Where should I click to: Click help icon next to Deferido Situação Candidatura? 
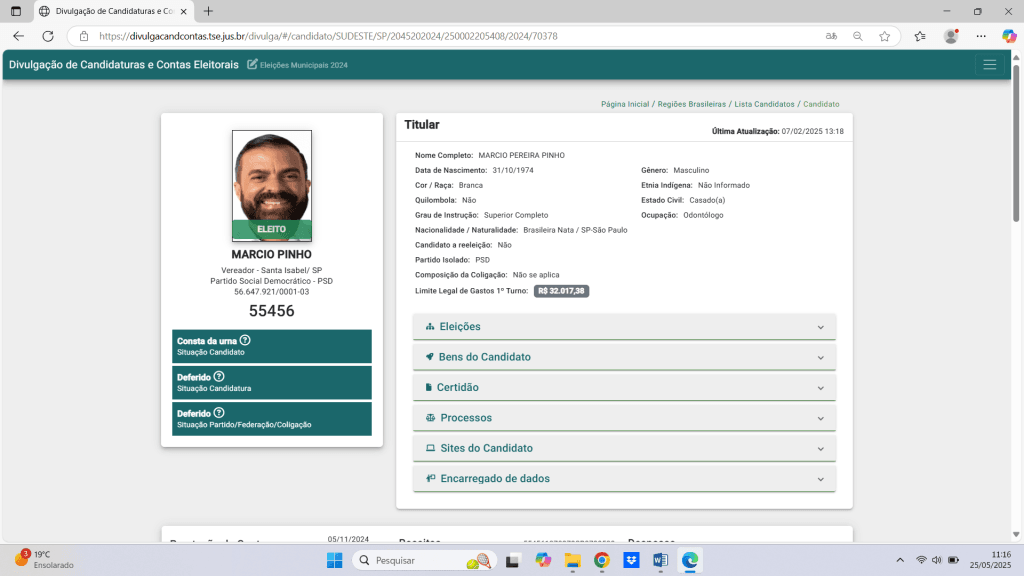click(219, 377)
